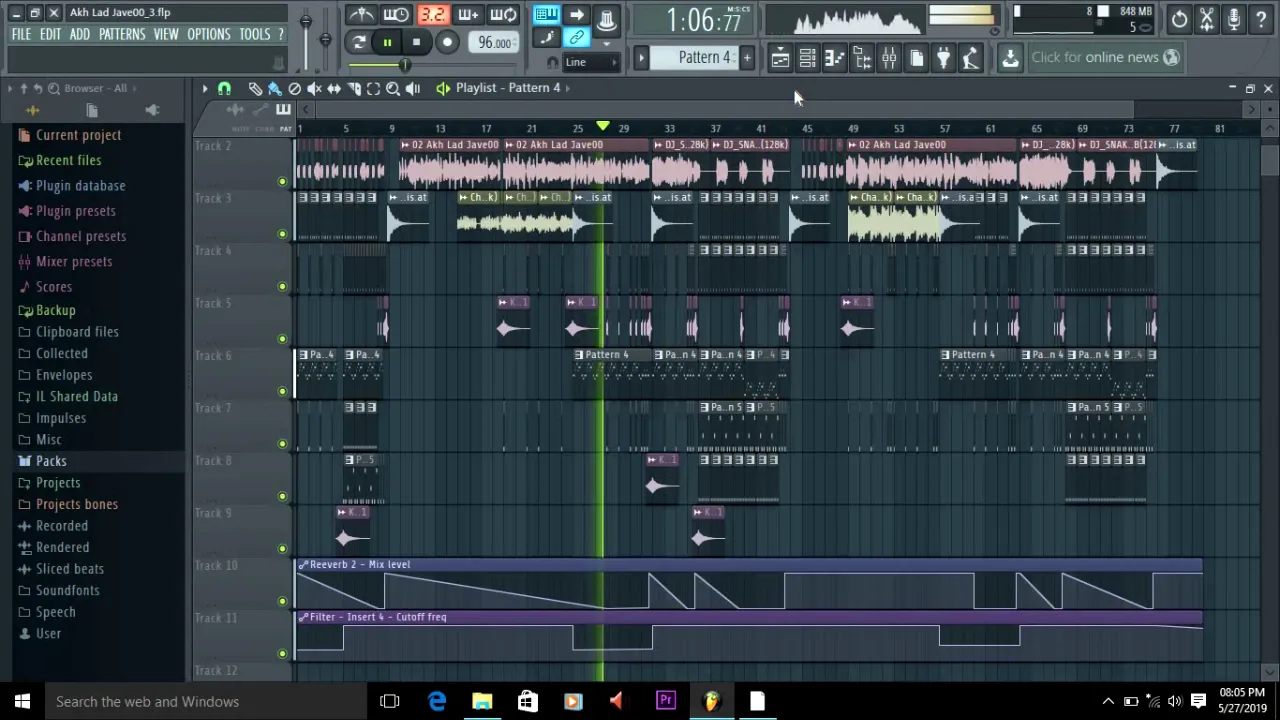Toggle pattern/song mode switch
This screenshot has width=1280, height=720.
click(x=359, y=42)
